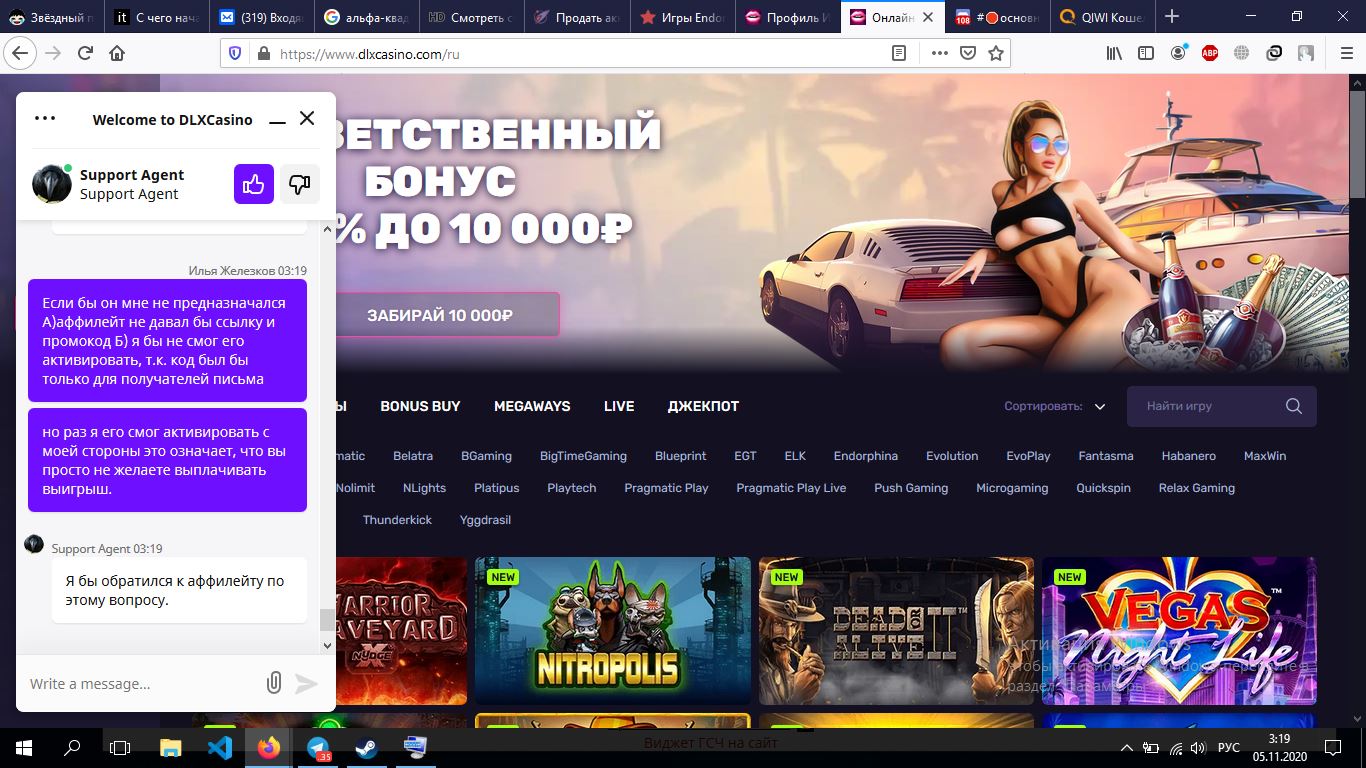The image size is (1366, 768).
Task: Filter games by Thunderkick provider
Action: click(x=397, y=520)
